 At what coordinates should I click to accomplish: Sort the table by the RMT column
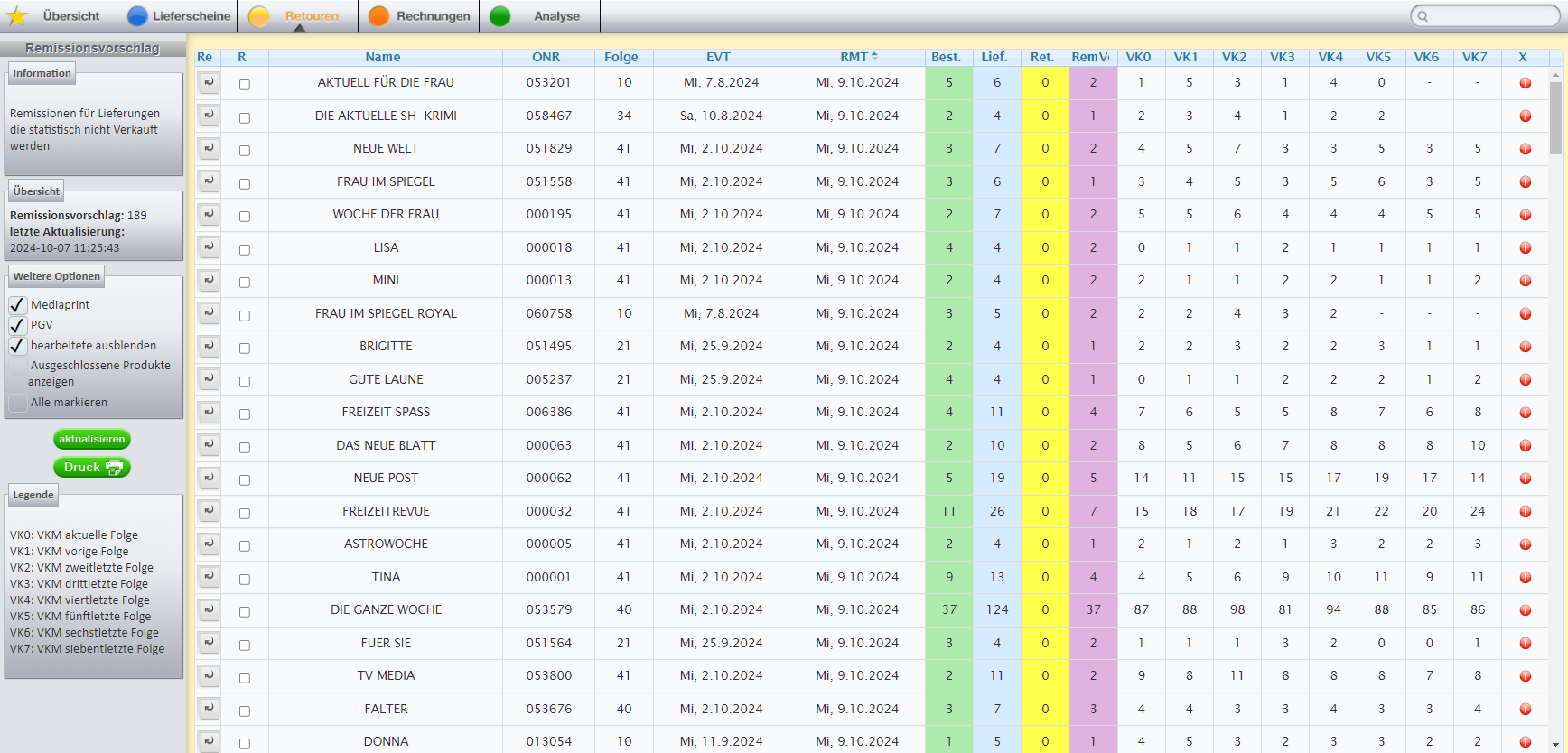point(854,57)
